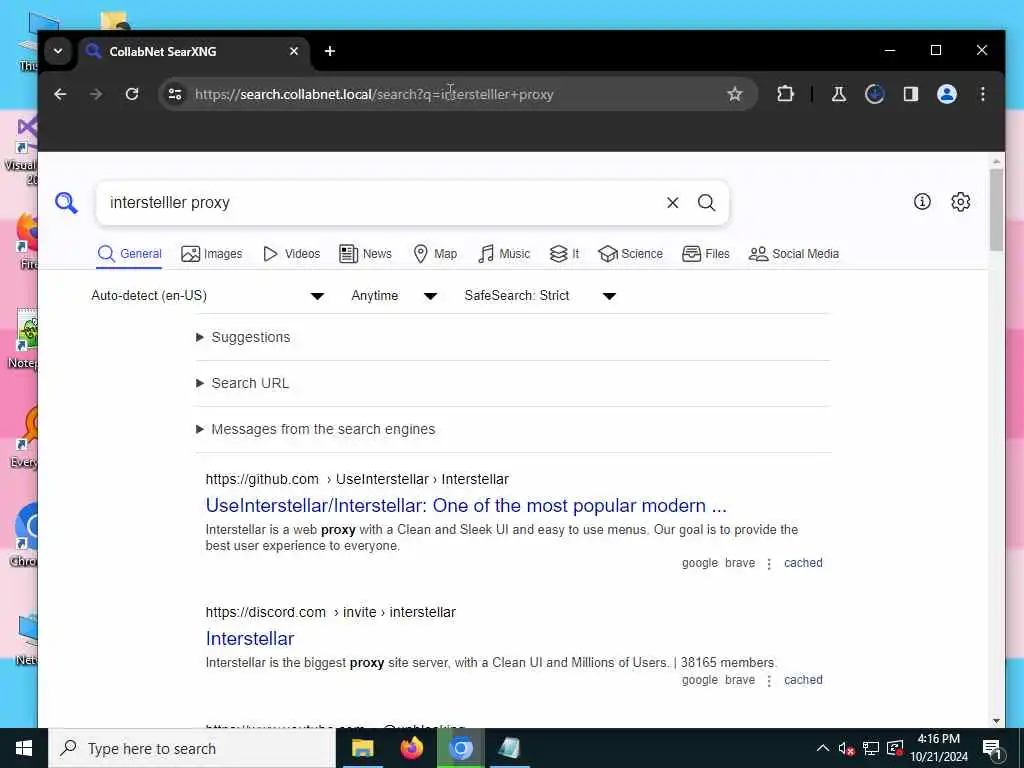Switch to the Videos tab
This screenshot has height=768, width=1024.
click(x=291, y=254)
